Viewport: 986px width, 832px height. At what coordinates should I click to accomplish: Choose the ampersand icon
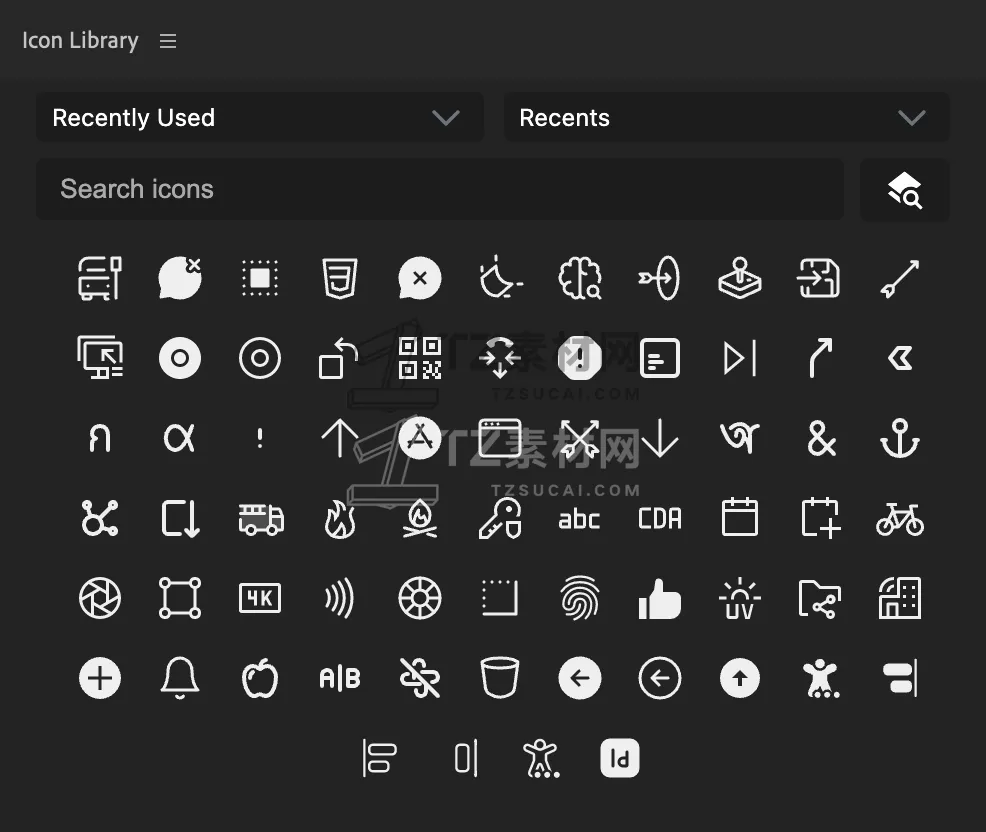[x=820, y=438]
